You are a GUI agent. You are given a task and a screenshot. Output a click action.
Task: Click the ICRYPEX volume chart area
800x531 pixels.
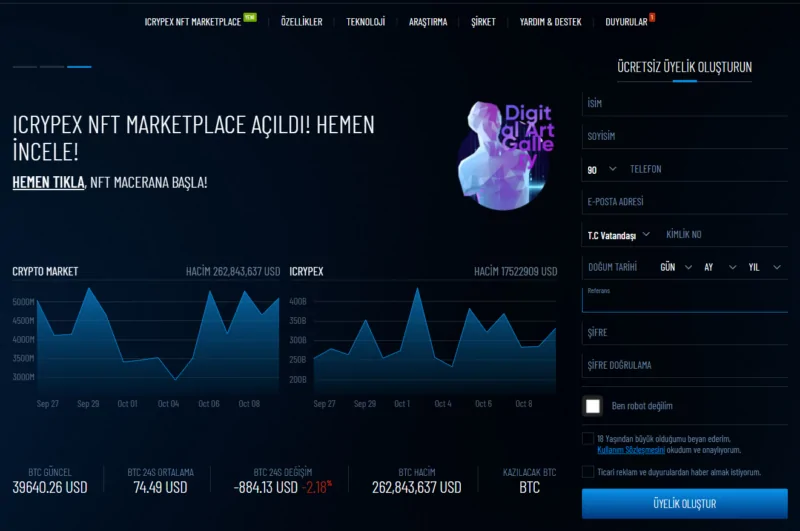point(435,340)
